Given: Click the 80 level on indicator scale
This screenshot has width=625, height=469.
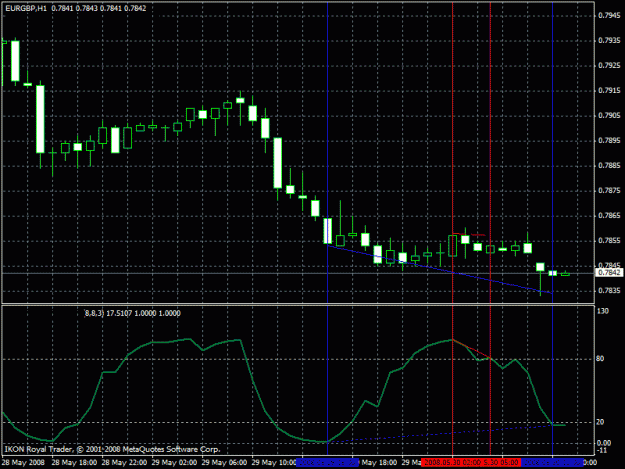Looking at the screenshot, I should coord(600,359).
